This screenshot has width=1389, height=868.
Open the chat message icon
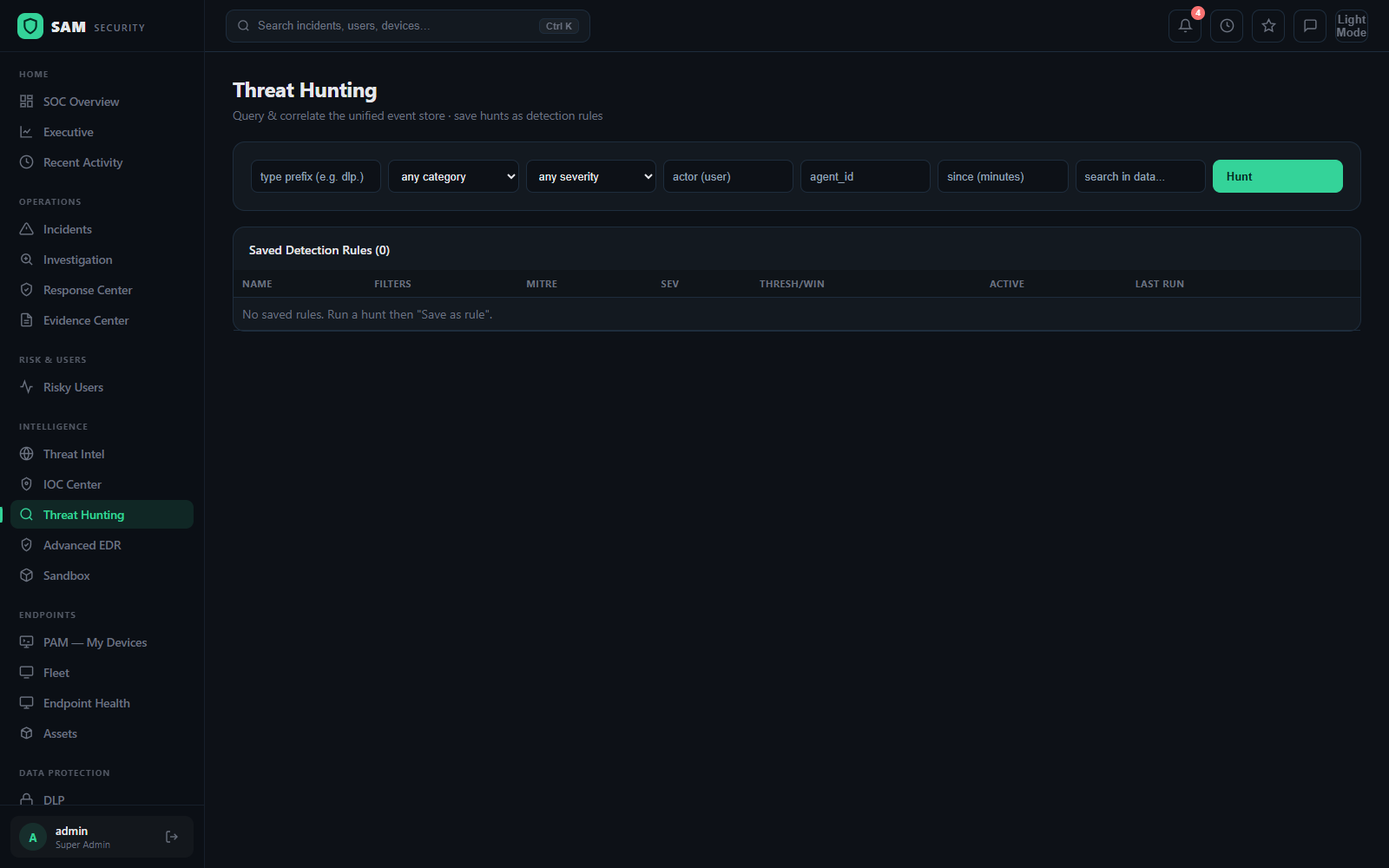click(x=1310, y=26)
